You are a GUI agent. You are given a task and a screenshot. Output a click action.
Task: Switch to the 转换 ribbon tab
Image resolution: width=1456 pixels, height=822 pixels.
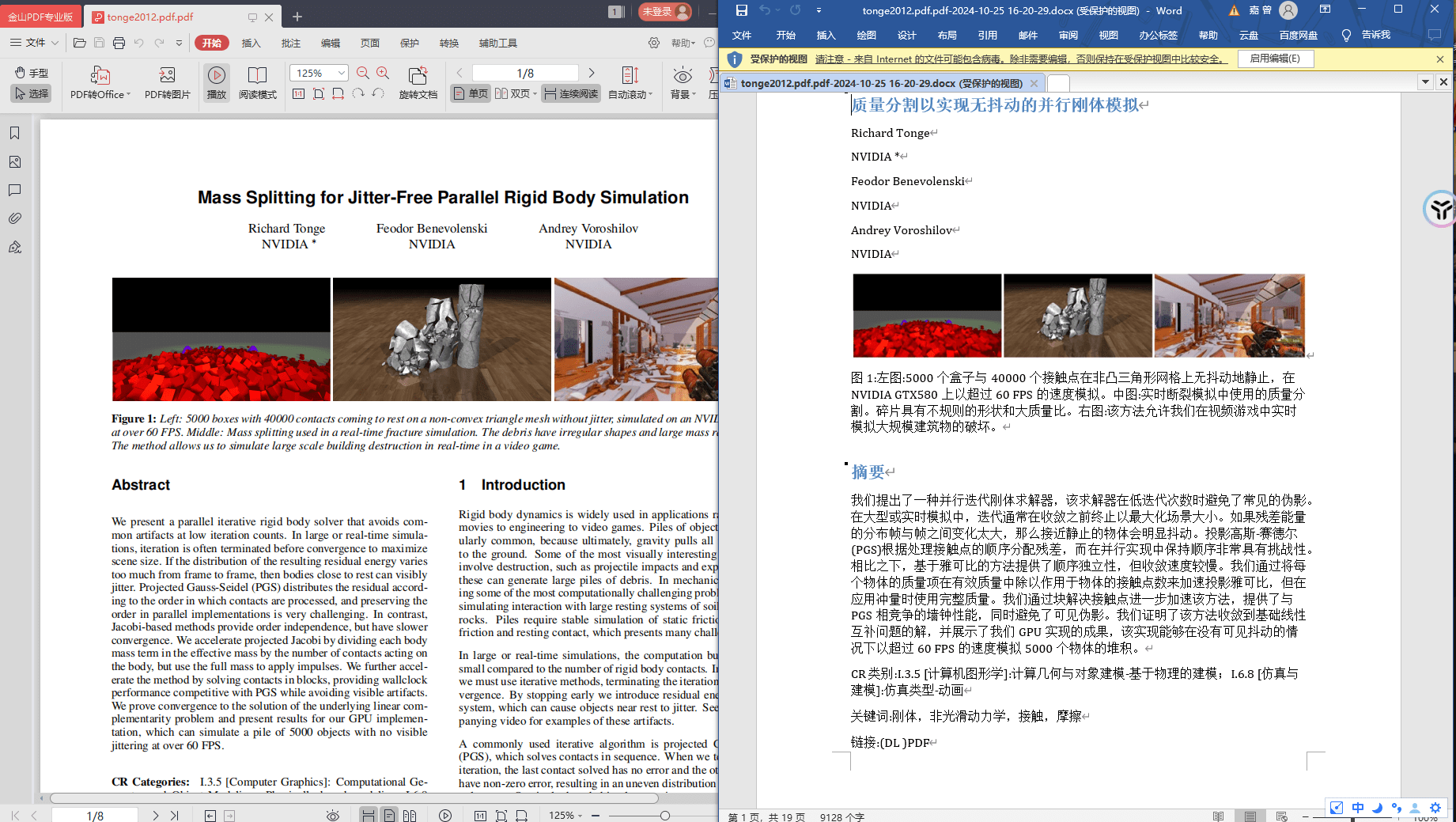coord(449,43)
